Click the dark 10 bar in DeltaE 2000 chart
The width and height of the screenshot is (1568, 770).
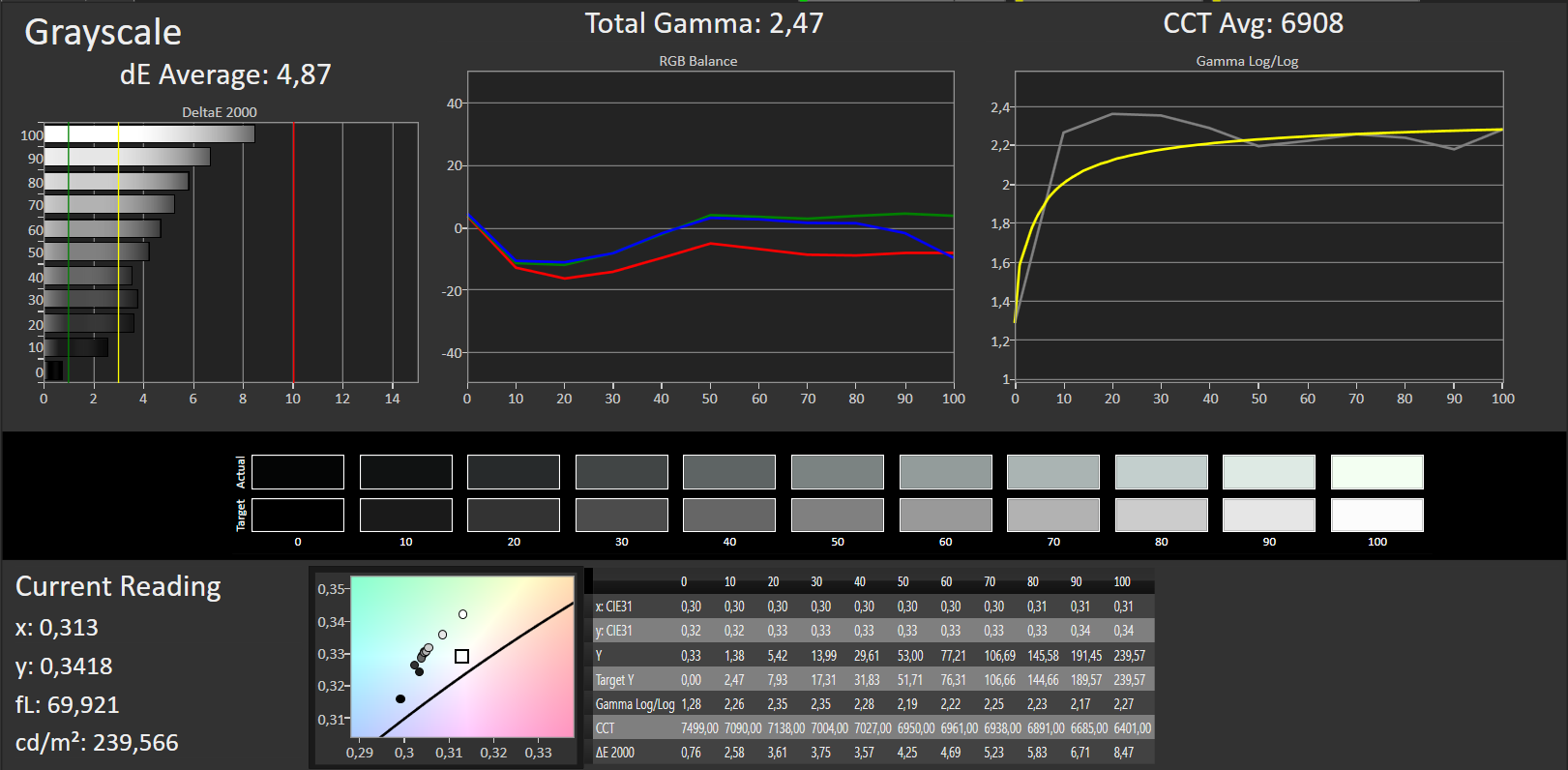click(75, 346)
